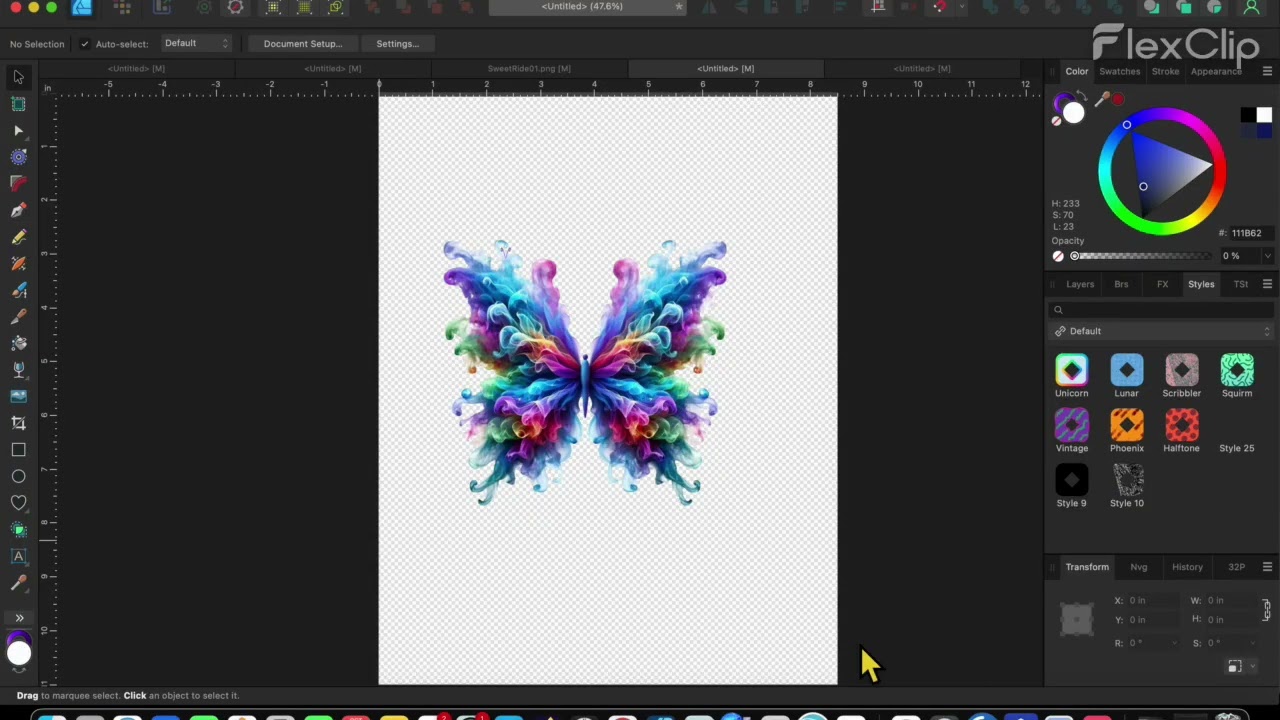This screenshot has width=1280, height=720.
Task: Apply the Vintage style
Action: pos(1071,425)
